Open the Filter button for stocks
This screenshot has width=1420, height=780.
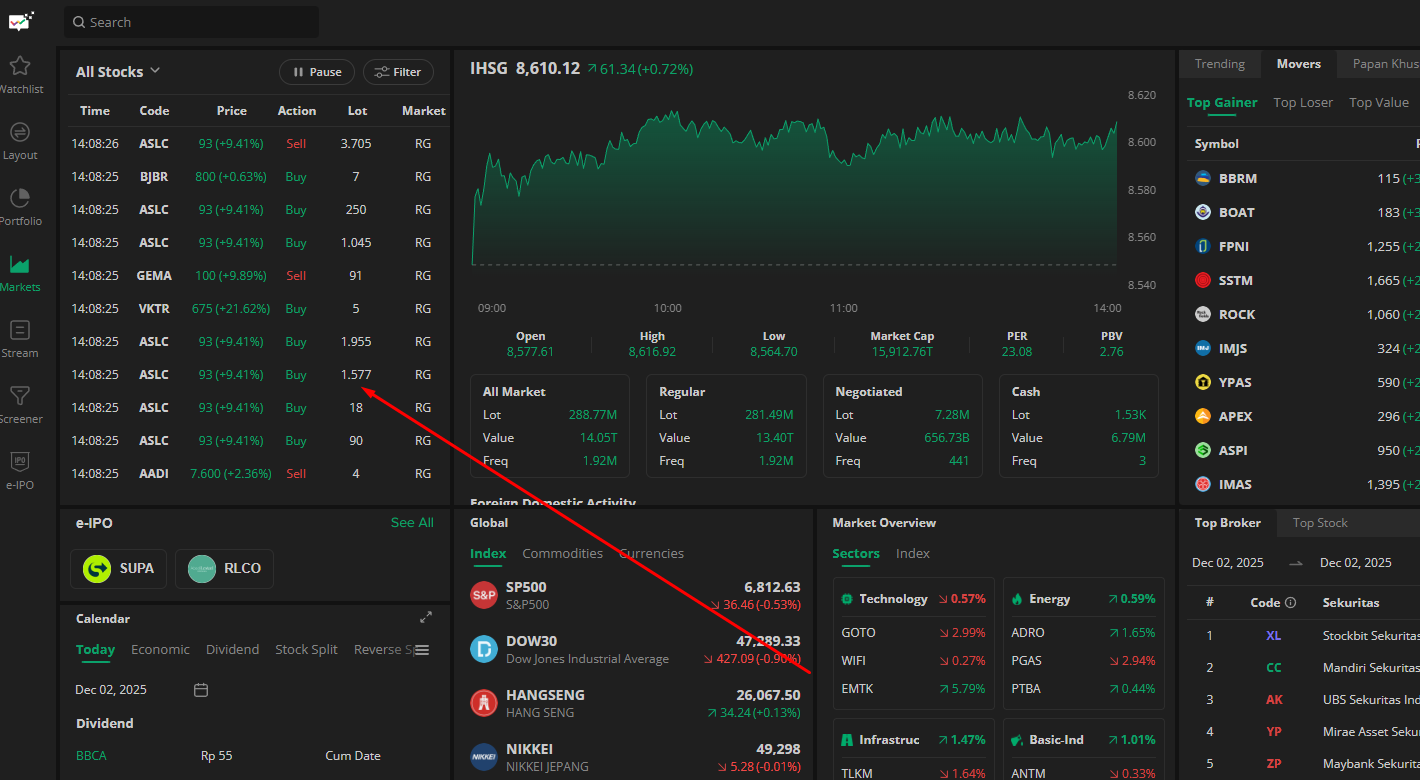pos(397,72)
